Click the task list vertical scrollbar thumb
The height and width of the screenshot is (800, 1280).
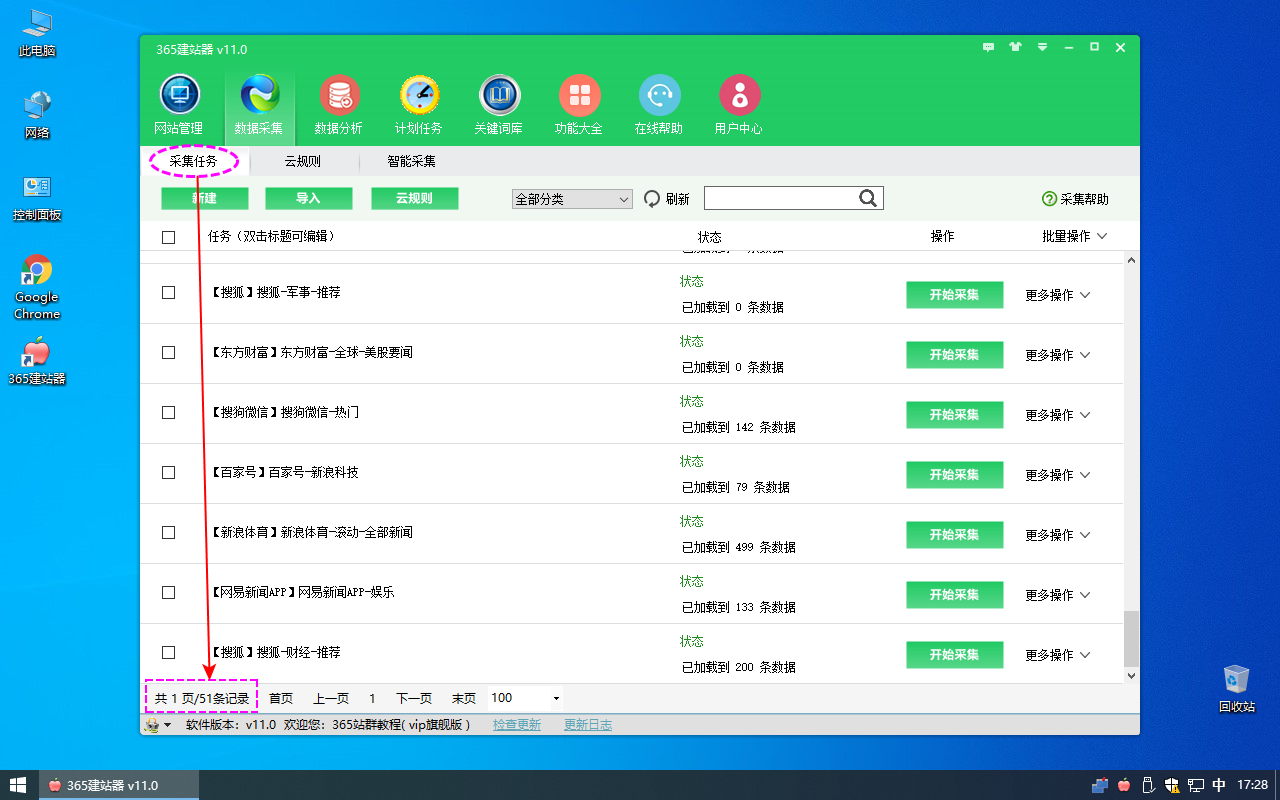click(x=1131, y=639)
